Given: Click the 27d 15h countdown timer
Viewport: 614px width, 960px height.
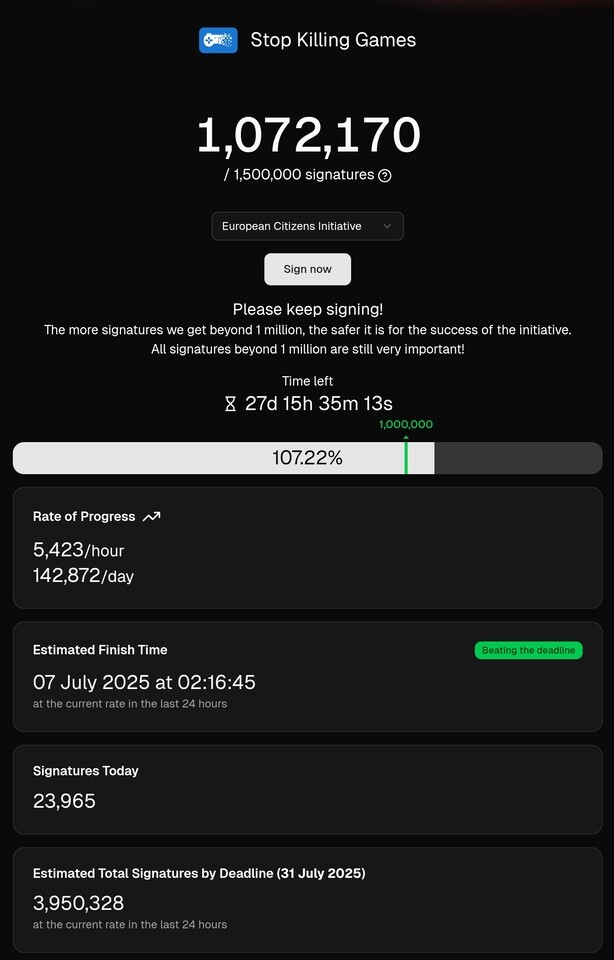Looking at the screenshot, I should click(x=318, y=404).
